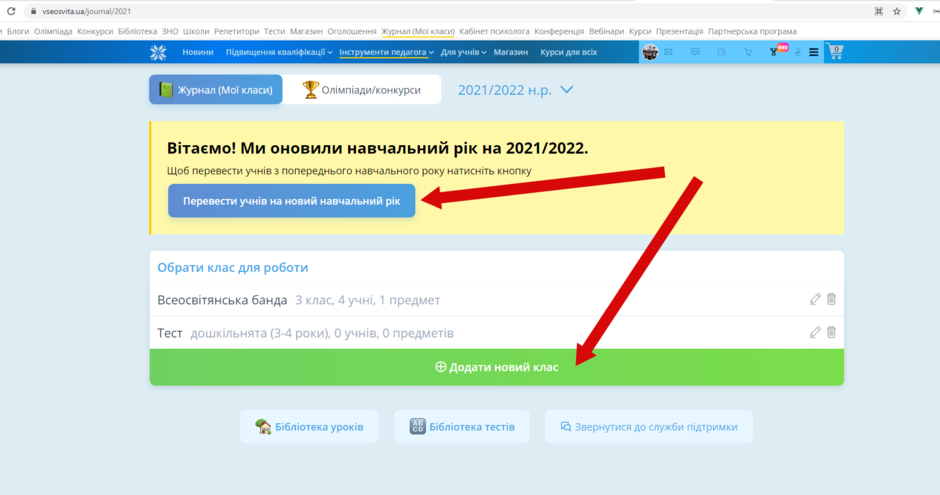Click the hamburger menu icon
Screen dimensions: 940x495
pos(814,52)
